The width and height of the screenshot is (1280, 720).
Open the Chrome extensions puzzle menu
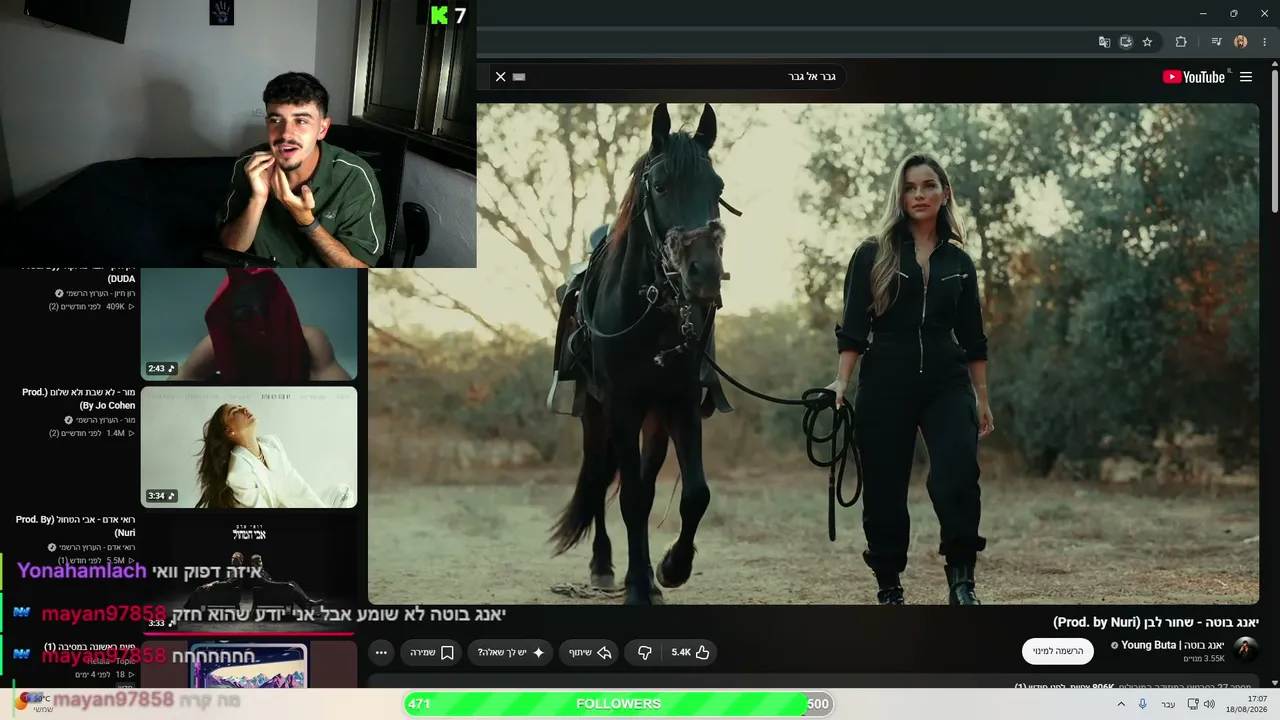coord(1181,42)
